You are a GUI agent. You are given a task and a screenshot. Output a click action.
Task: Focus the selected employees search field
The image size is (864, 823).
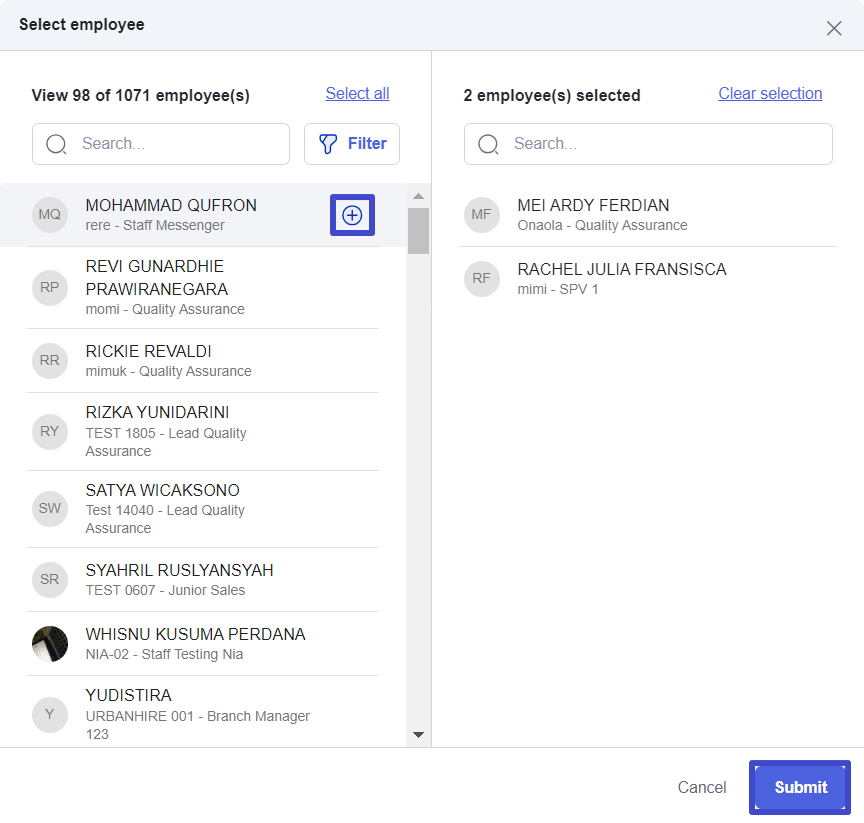(x=648, y=144)
